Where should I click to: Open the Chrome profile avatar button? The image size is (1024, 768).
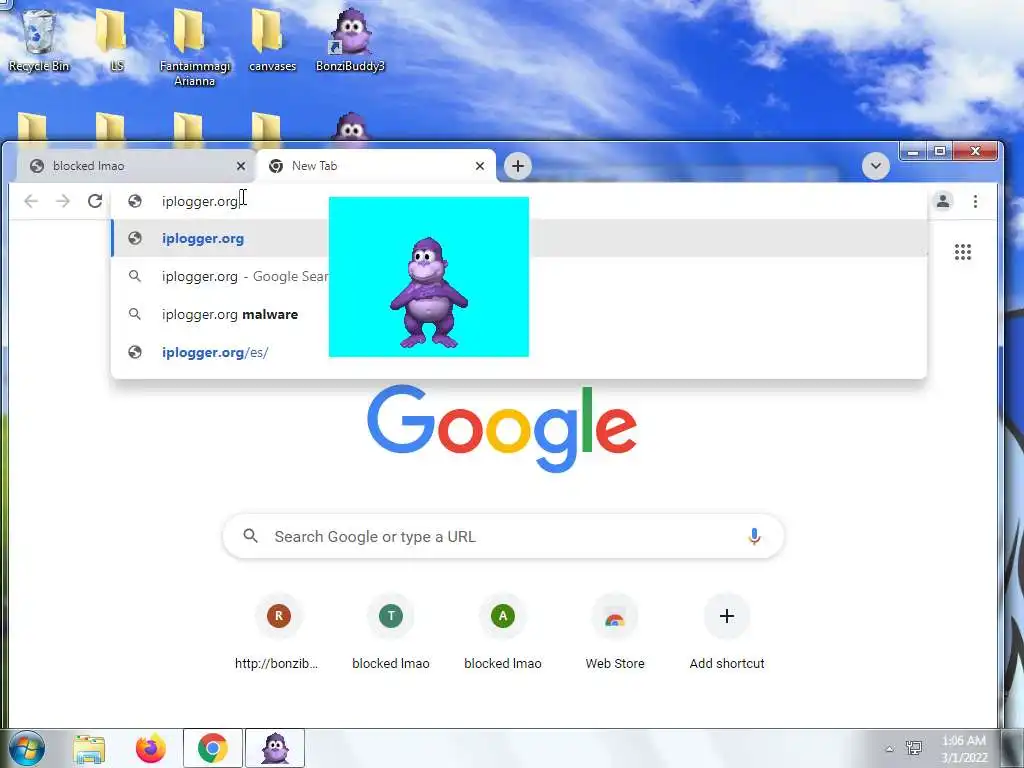click(x=942, y=201)
